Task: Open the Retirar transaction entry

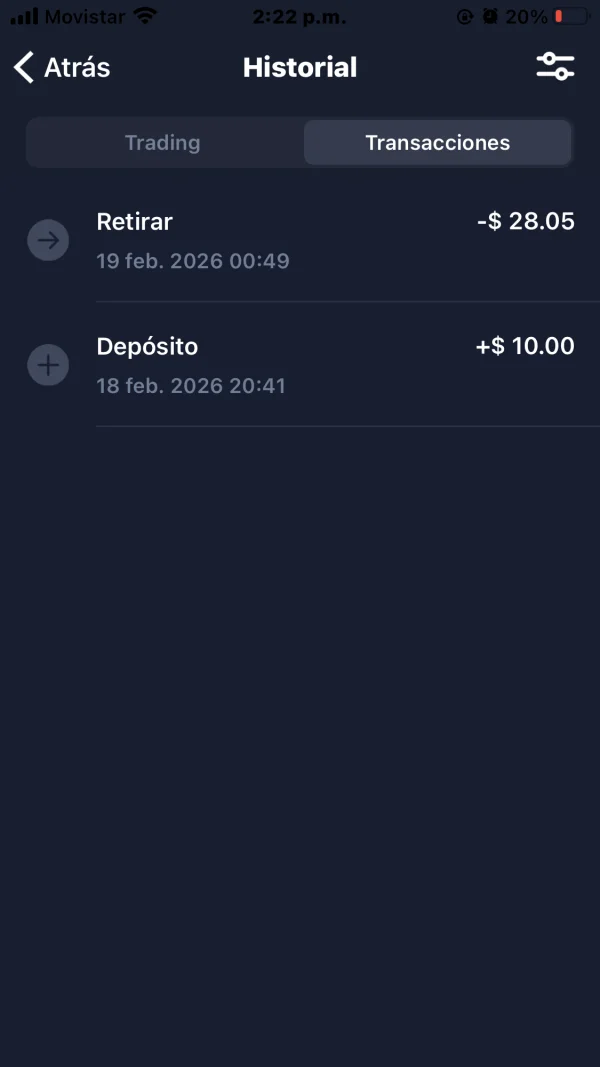Action: 135,222
